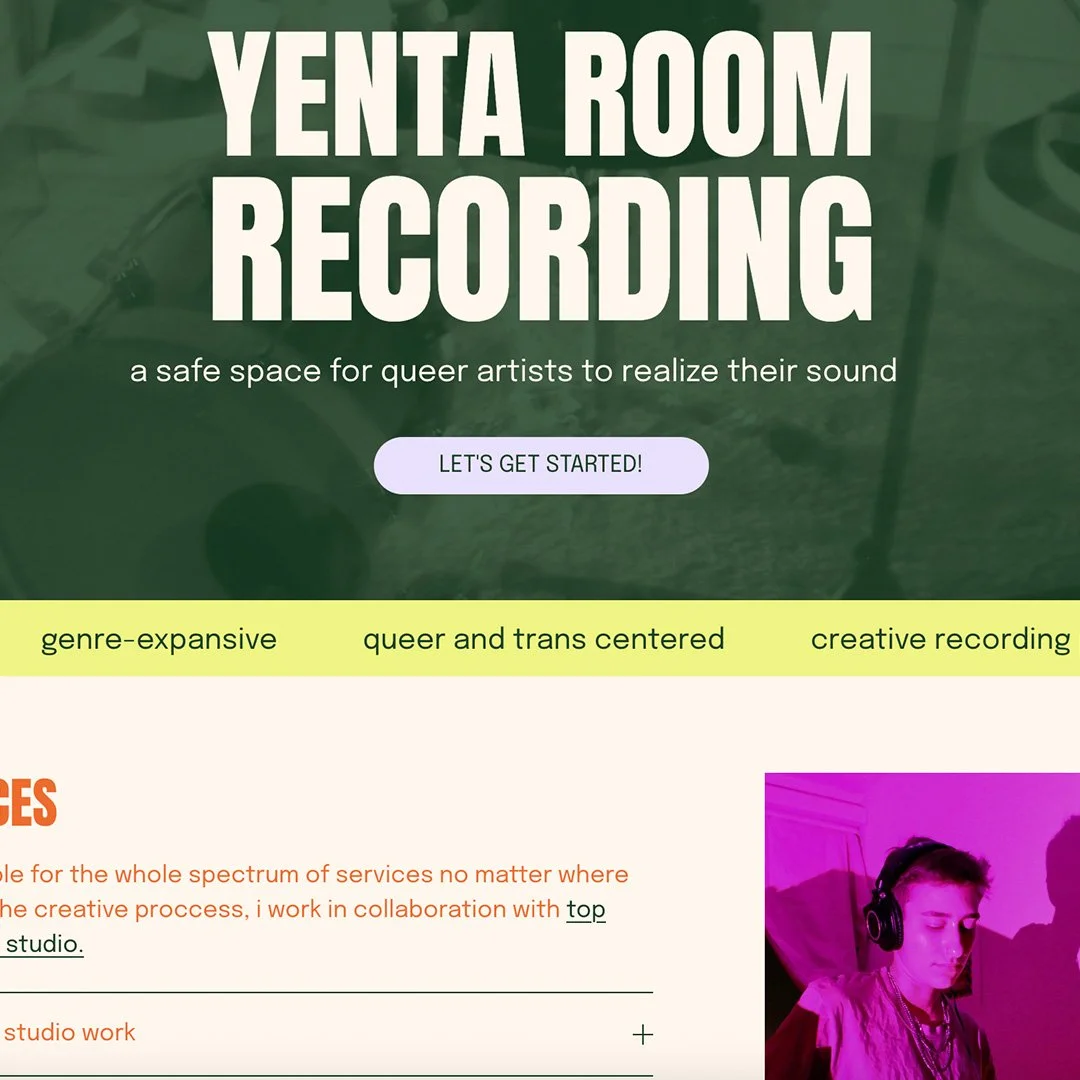This screenshot has width=1080, height=1080.
Task: Select the "studio work" accordion label
Action: [x=69, y=1032]
